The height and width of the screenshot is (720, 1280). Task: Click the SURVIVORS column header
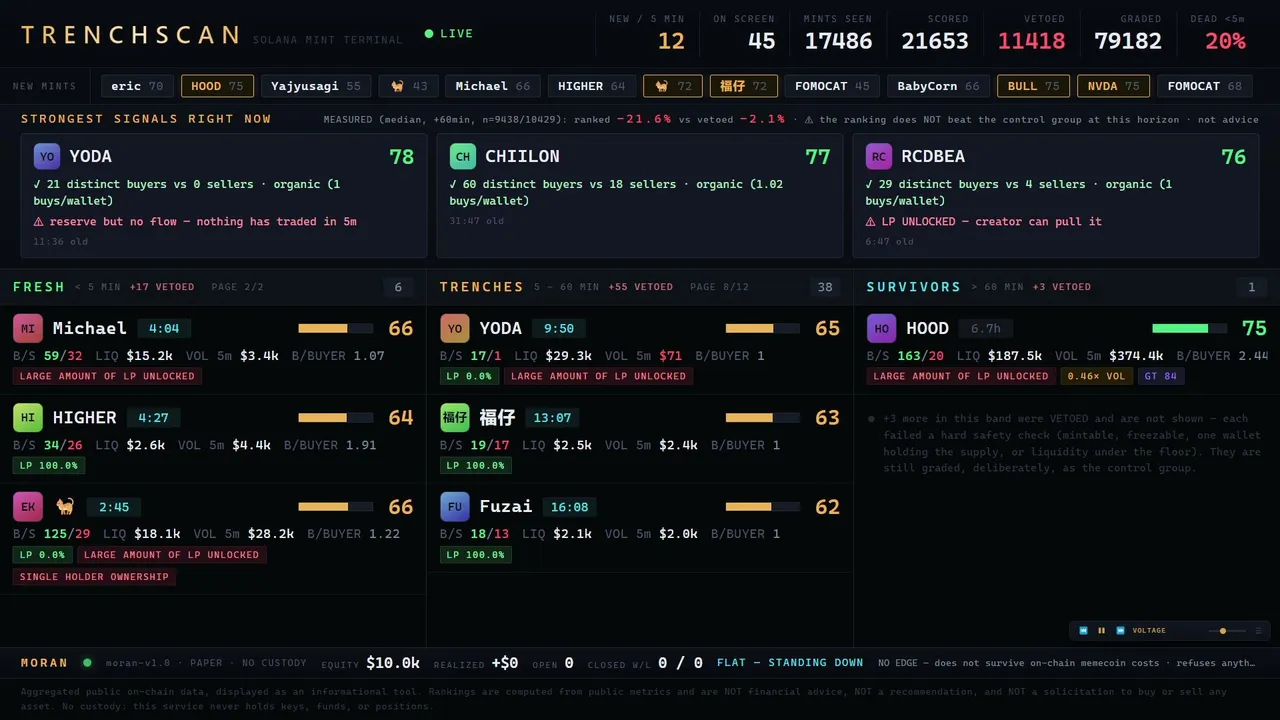(914, 287)
